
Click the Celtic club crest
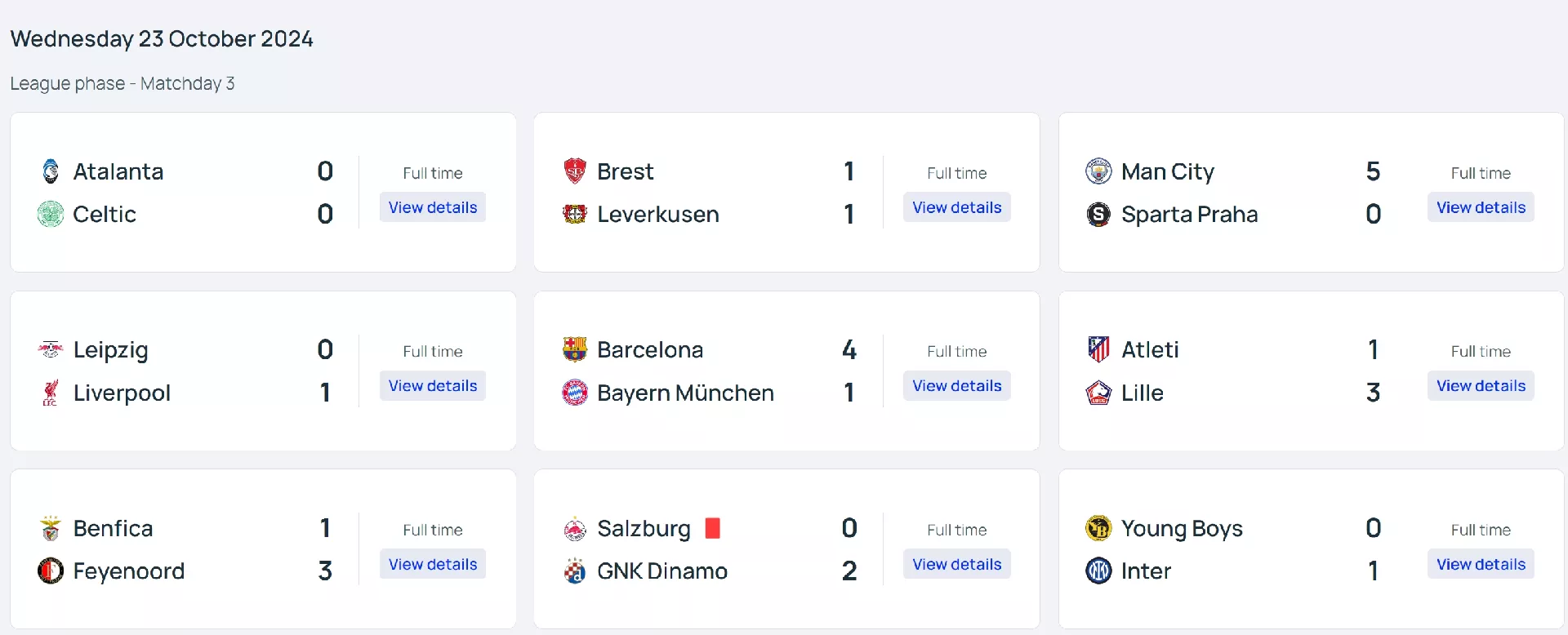[x=51, y=214]
